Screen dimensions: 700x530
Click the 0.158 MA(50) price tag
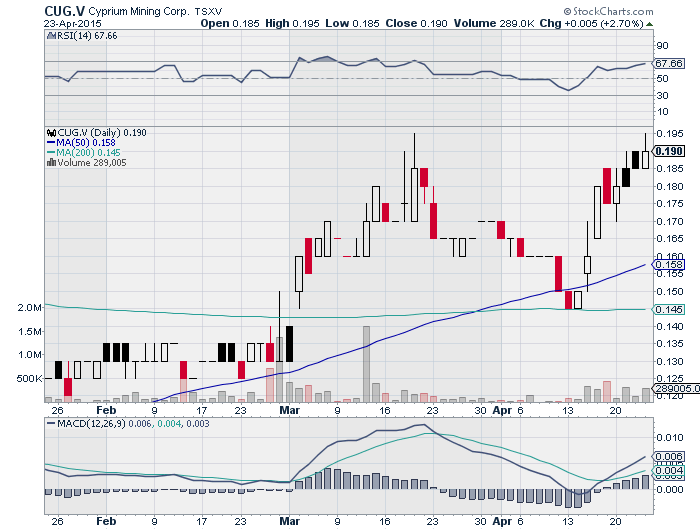coord(668,265)
